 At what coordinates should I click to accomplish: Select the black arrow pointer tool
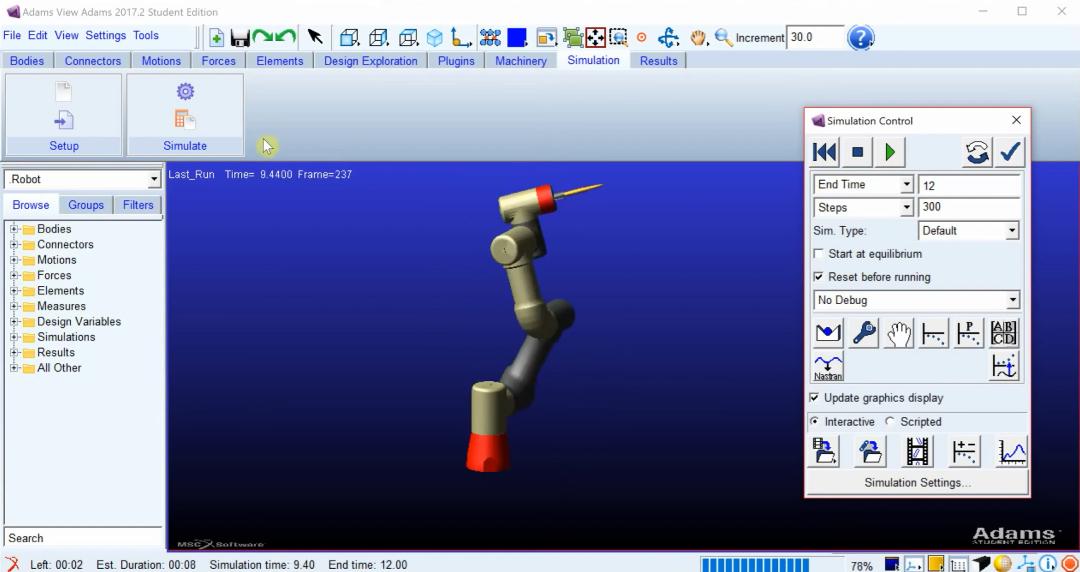315,37
